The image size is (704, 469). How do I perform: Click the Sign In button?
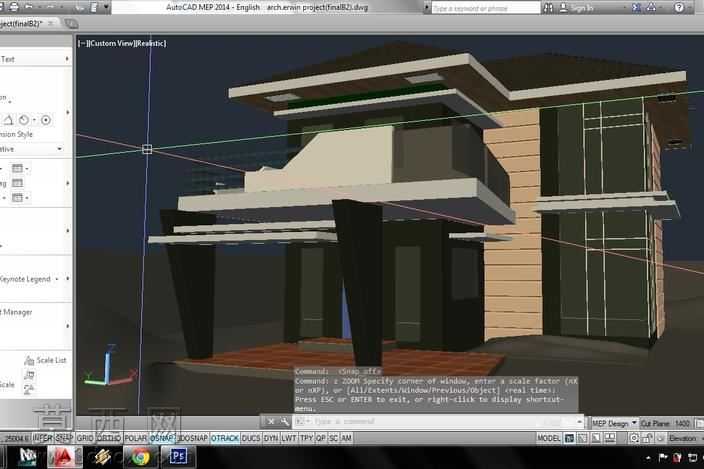577,8
